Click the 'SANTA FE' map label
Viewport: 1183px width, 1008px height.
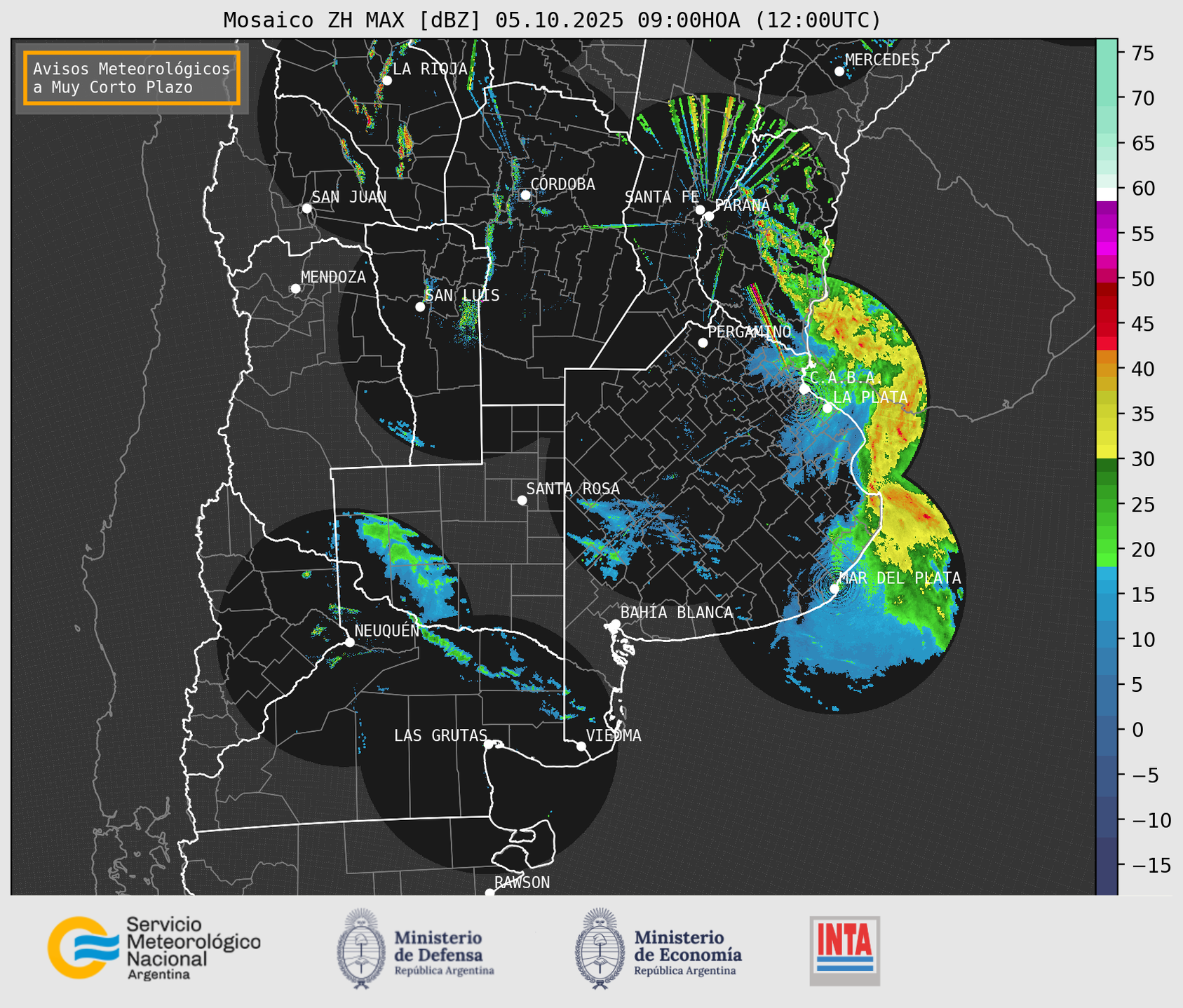click(x=662, y=197)
